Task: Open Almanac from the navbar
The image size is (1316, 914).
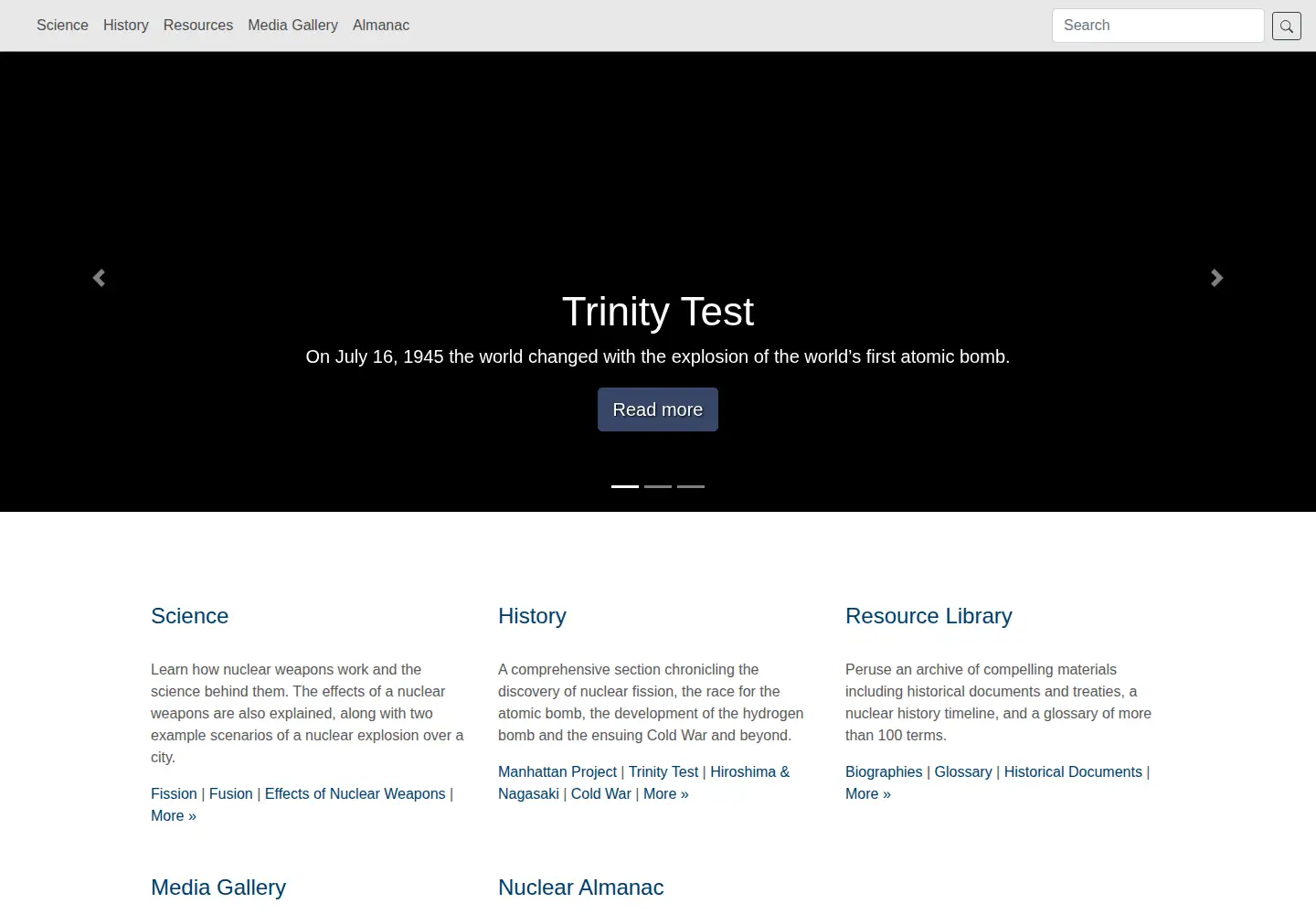Action: click(381, 26)
